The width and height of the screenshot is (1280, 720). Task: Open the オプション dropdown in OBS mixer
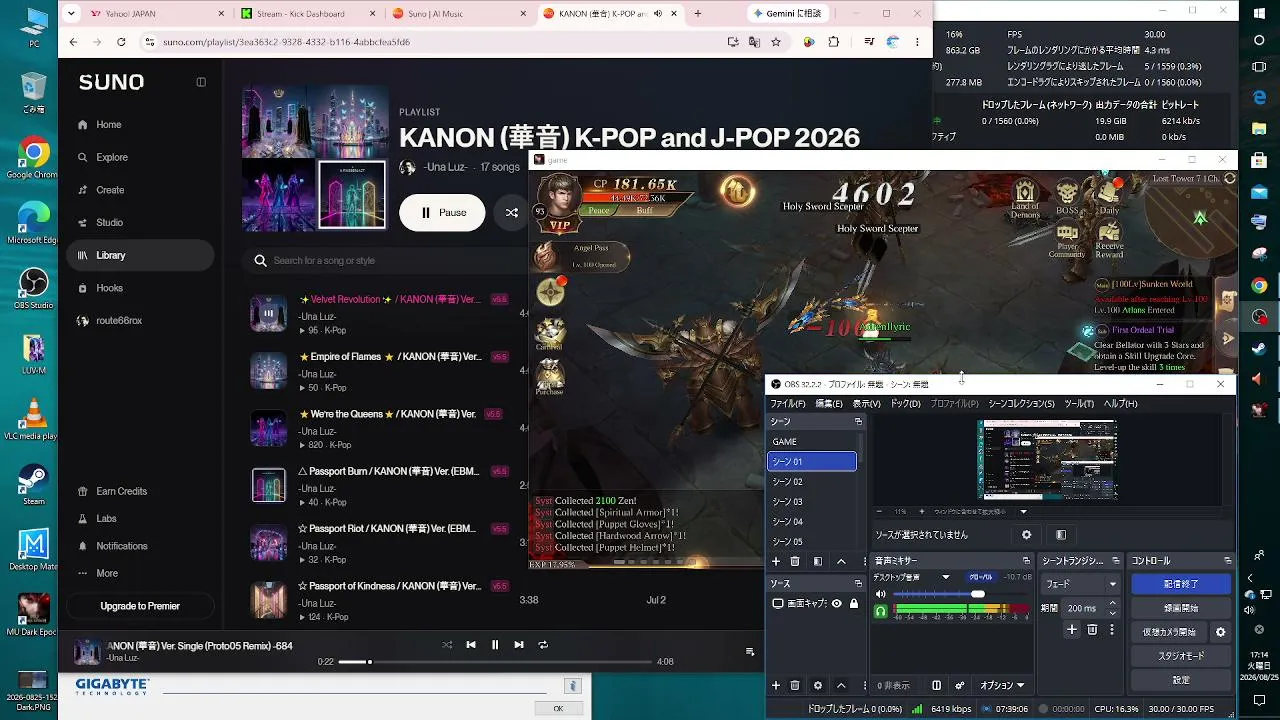pos(1002,686)
